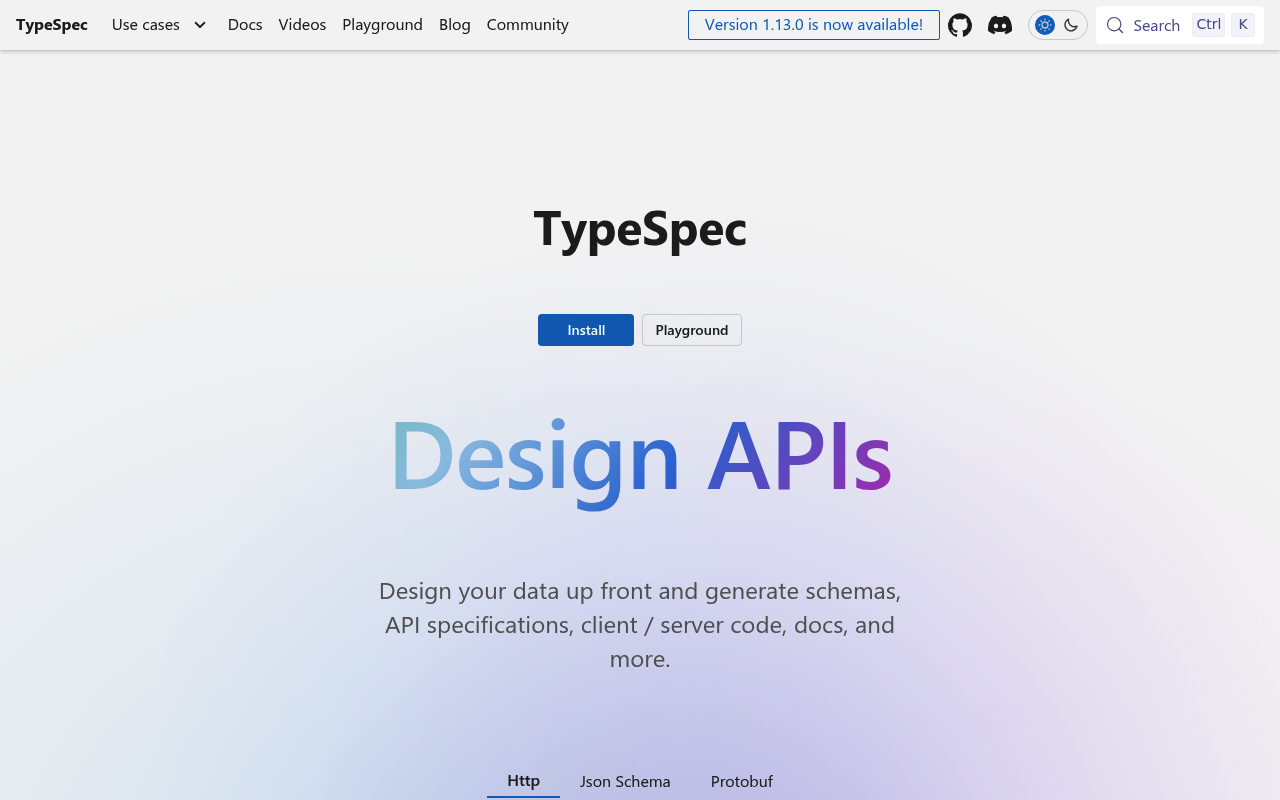Viewport: 1280px width, 800px height.
Task: Go to TypeSpec home logo link
Action: click(x=52, y=25)
